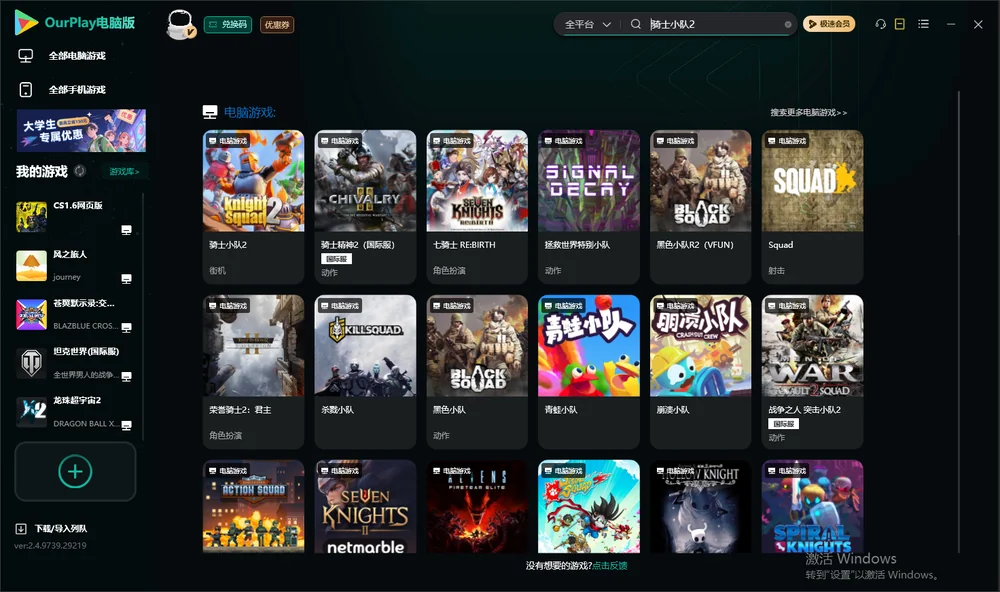Click the 风之旅人 journey game icon
The width and height of the screenshot is (1000, 592).
[31, 265]
